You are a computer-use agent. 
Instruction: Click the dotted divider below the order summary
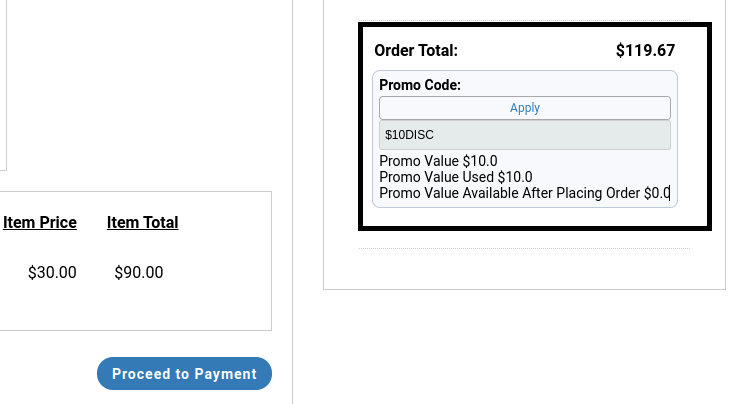pyautogui.click(x=524, y=248)
